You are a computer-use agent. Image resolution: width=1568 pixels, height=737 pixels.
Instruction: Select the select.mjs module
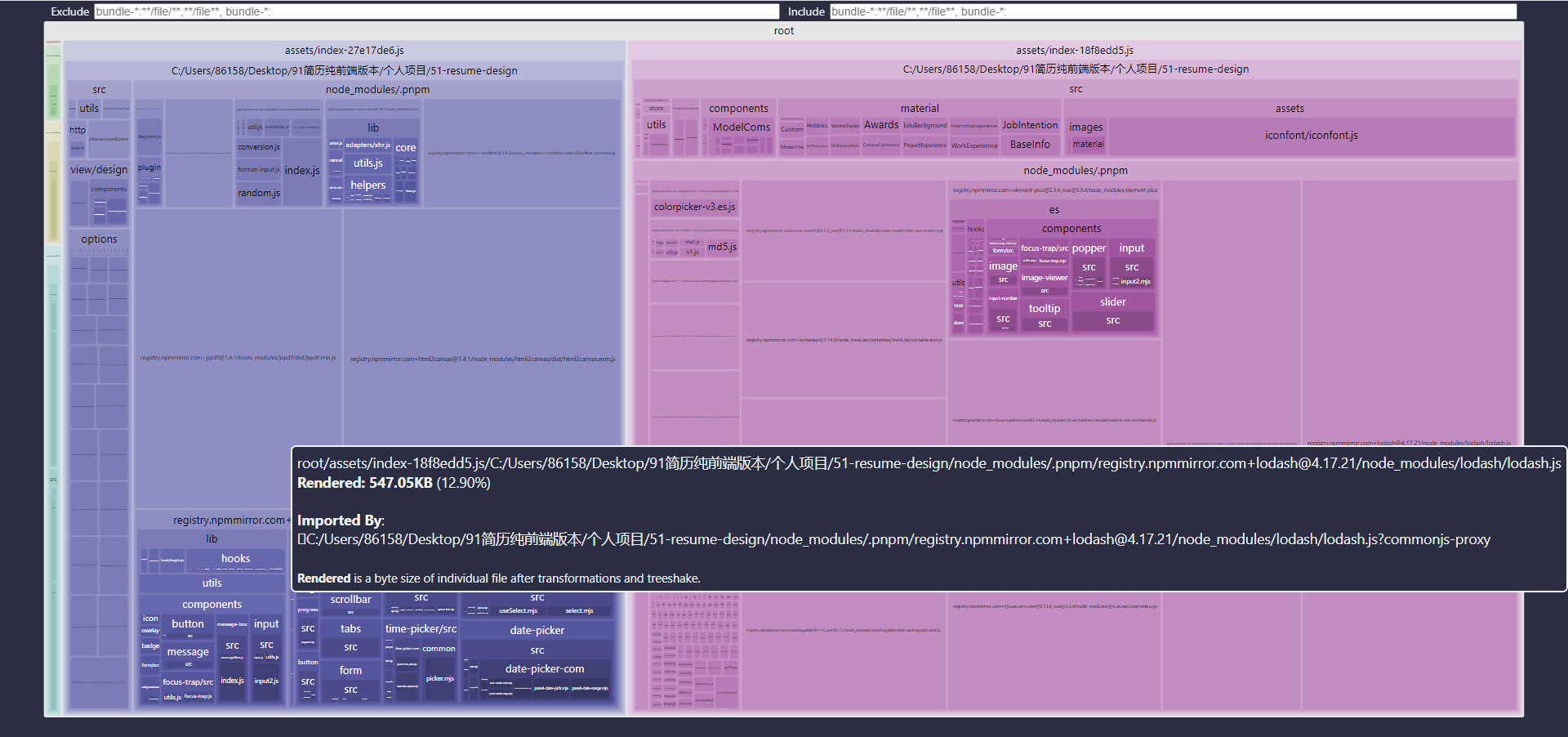[x=579, y=610]
